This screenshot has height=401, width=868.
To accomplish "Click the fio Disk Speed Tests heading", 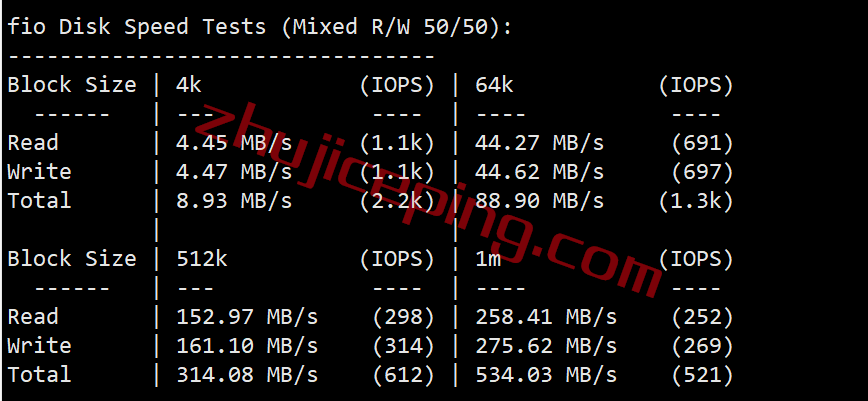I will tap(260, 27).
